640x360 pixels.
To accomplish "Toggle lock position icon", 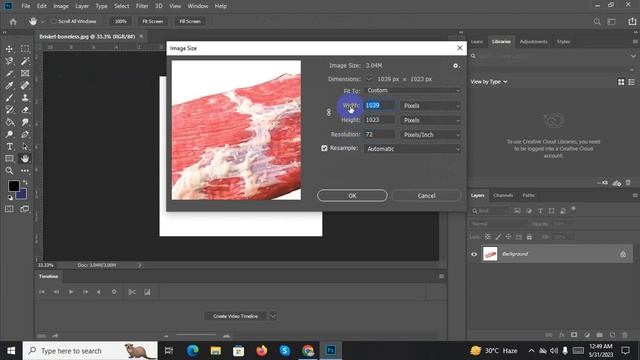I will 508,237.
